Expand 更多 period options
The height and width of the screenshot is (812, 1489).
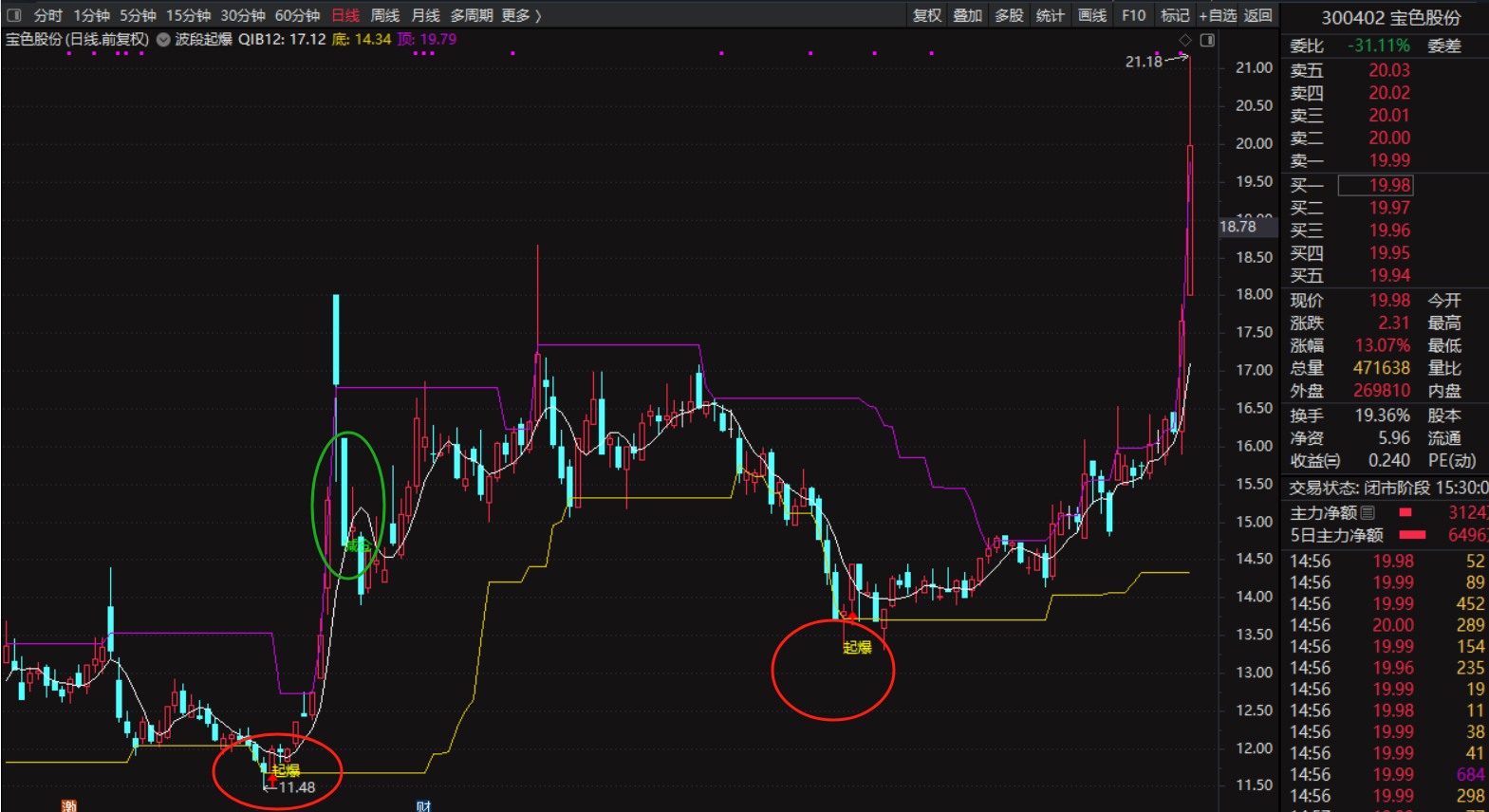coord(521,15)
